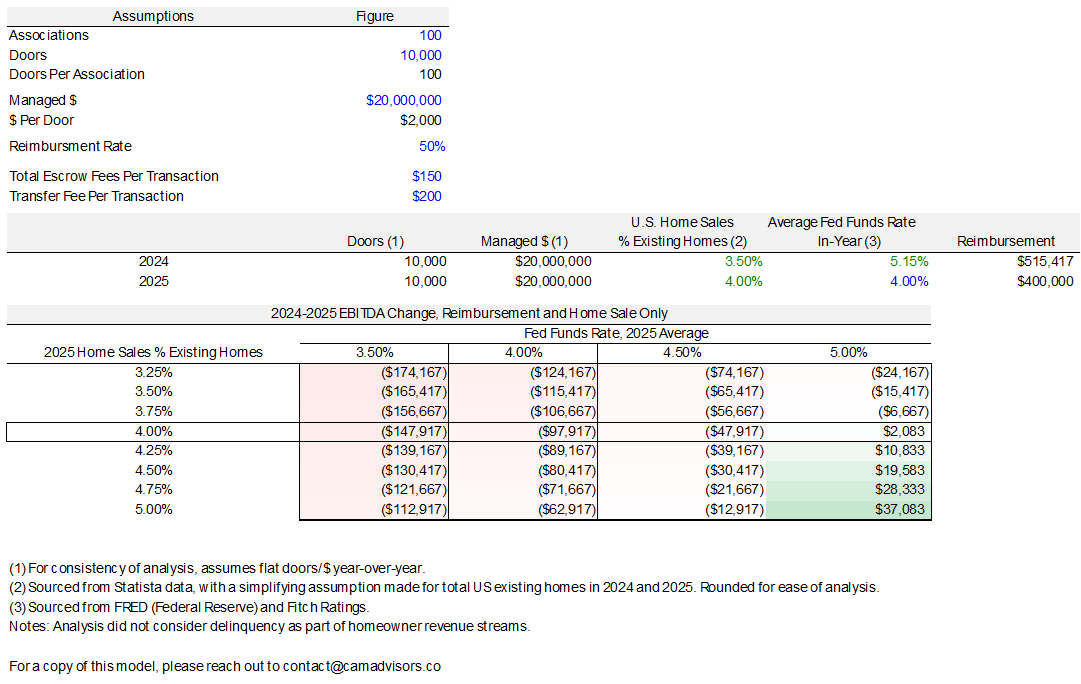Select the 2025 Home Sales % Existing Homes header
Screen dimensions: 1081x684
click(x=153, y=352)
